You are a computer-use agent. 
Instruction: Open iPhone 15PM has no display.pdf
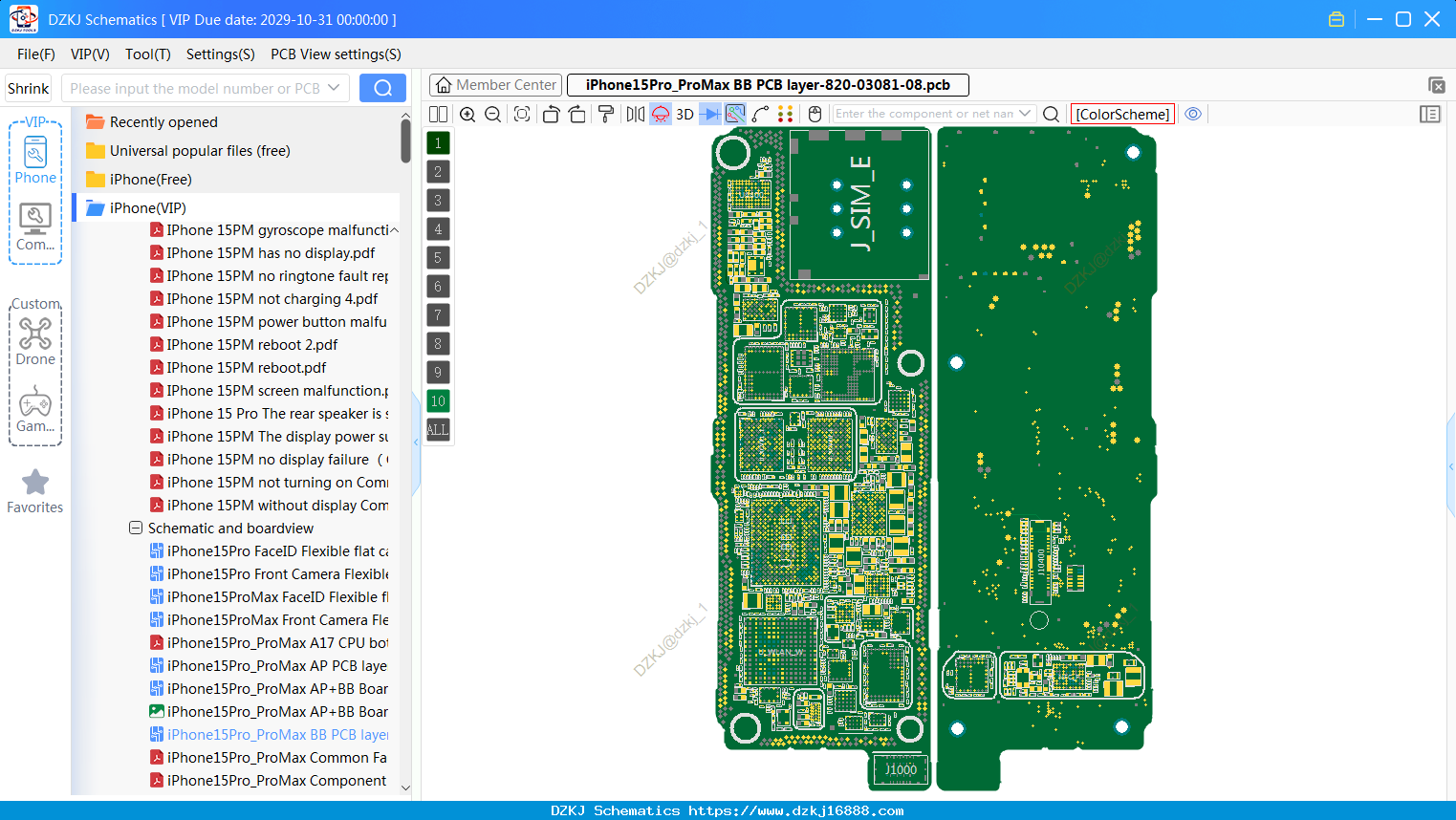pyautogui.click(x=271, y=253)
